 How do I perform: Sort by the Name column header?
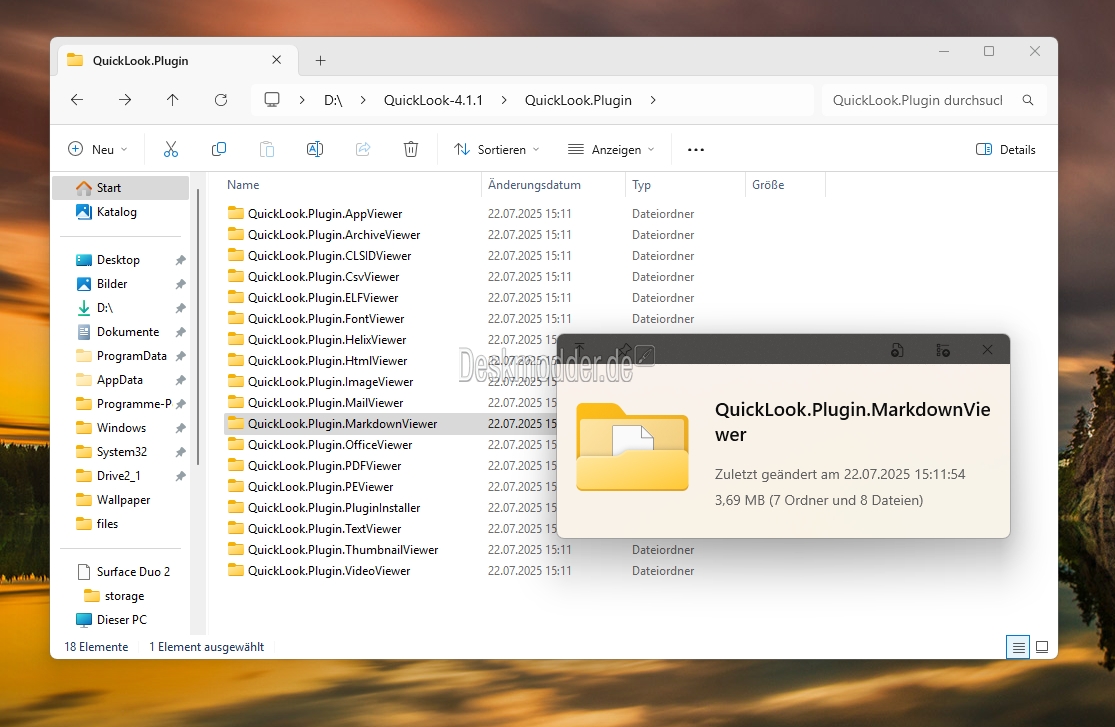[x=243, y=185]
